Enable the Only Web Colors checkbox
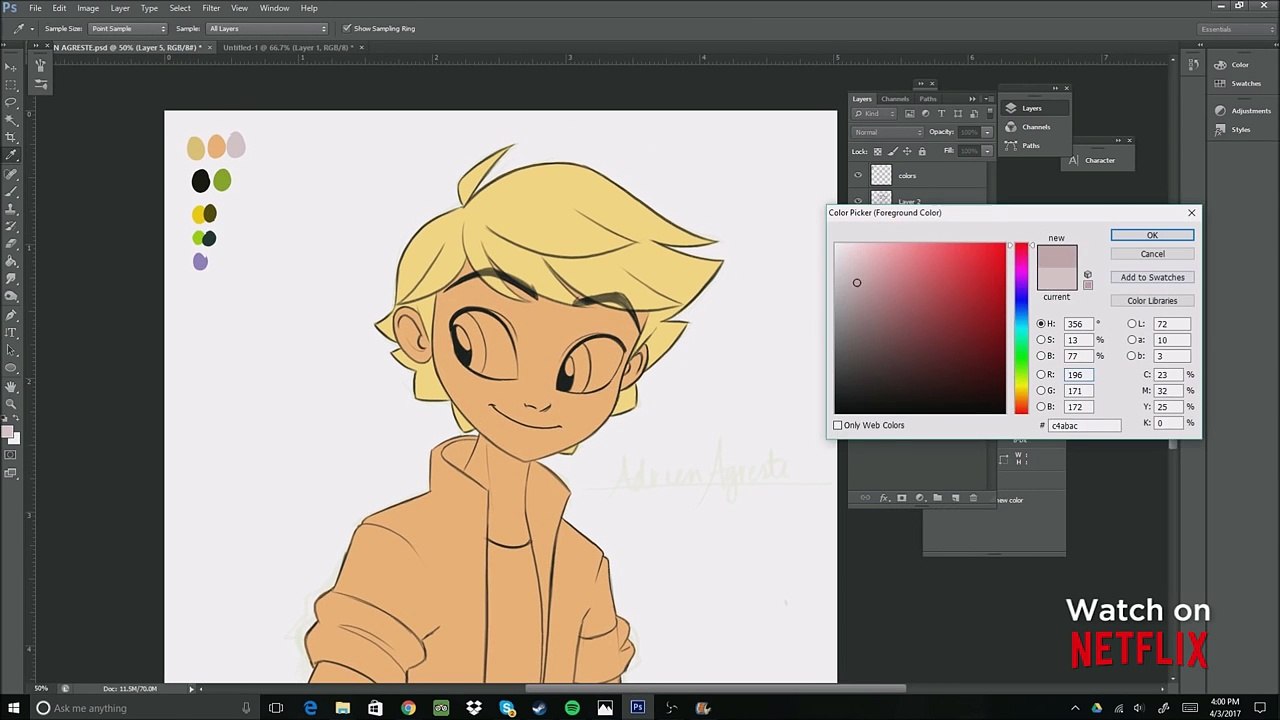 838,425
